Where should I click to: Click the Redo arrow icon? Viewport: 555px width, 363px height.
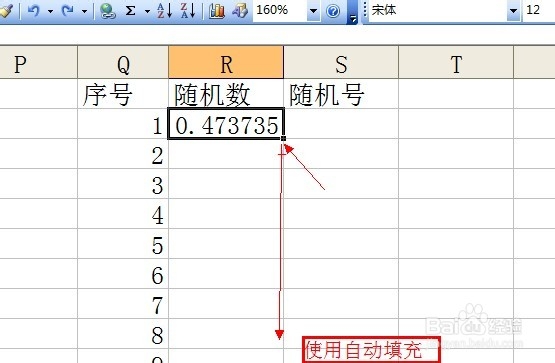tap(68, 11)
